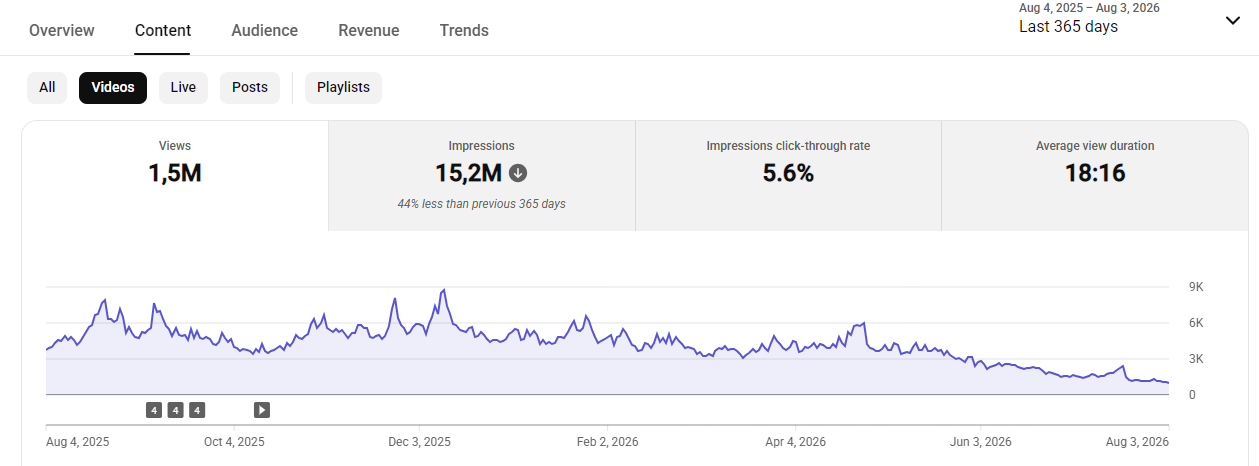The width and height of the screenshot is (1259, 466).
Task: Expand the date range chevron arrow
Action: (x=1233, y=21)
